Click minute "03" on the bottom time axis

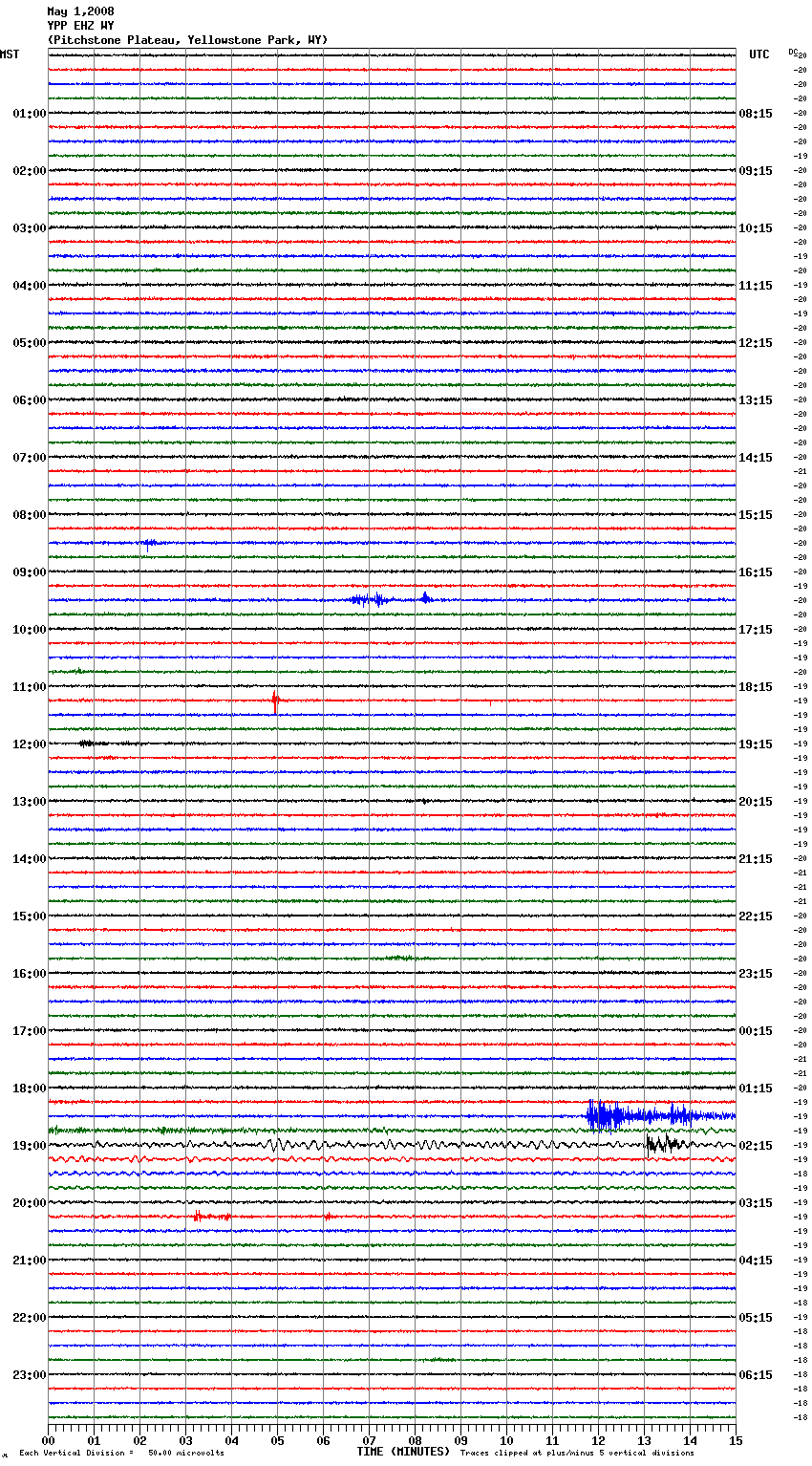[x=185, y=1440]
